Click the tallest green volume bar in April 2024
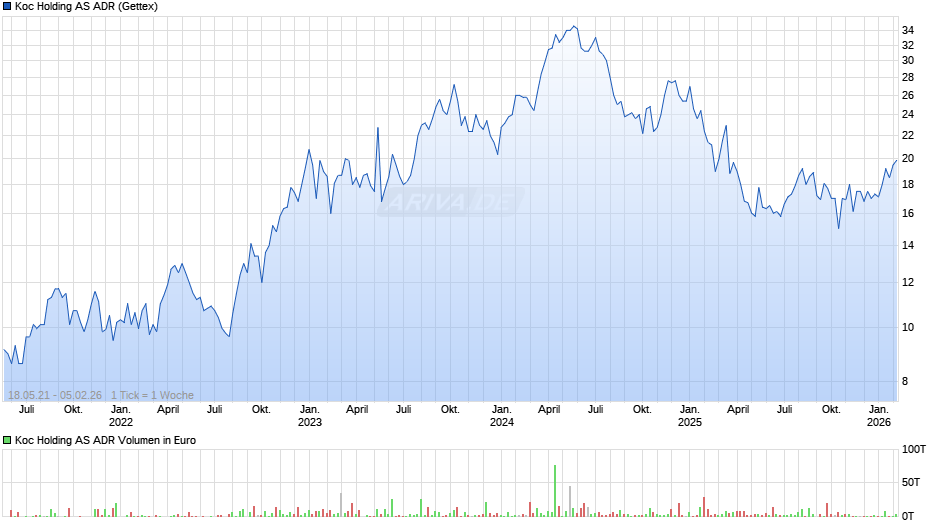 coord(555,491)
